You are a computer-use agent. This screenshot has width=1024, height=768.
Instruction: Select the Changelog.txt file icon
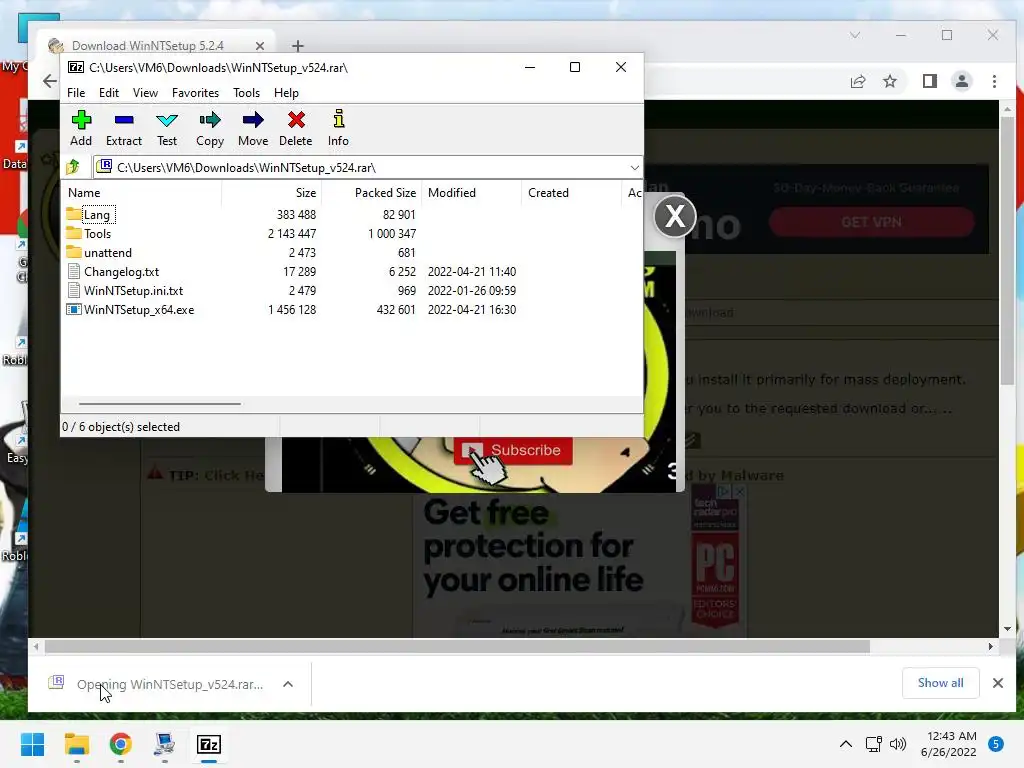[74, 271]
